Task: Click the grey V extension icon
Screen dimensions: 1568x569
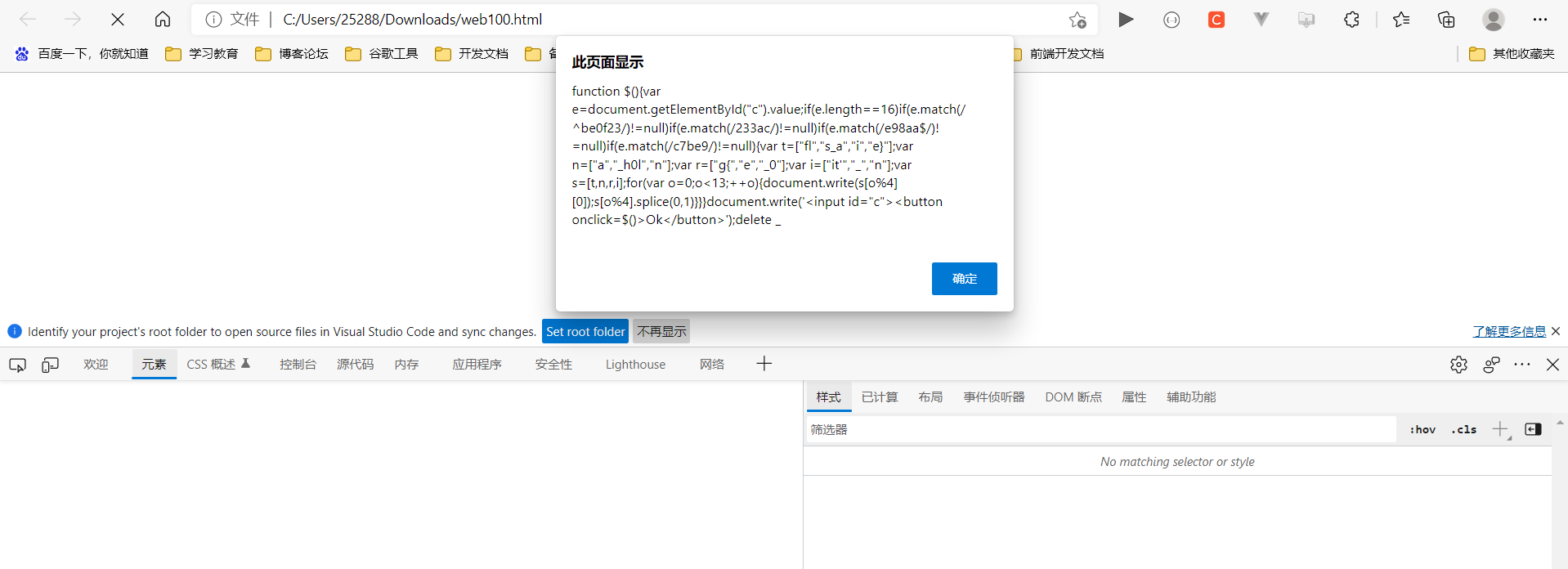Action: (x=1261, y=20)
